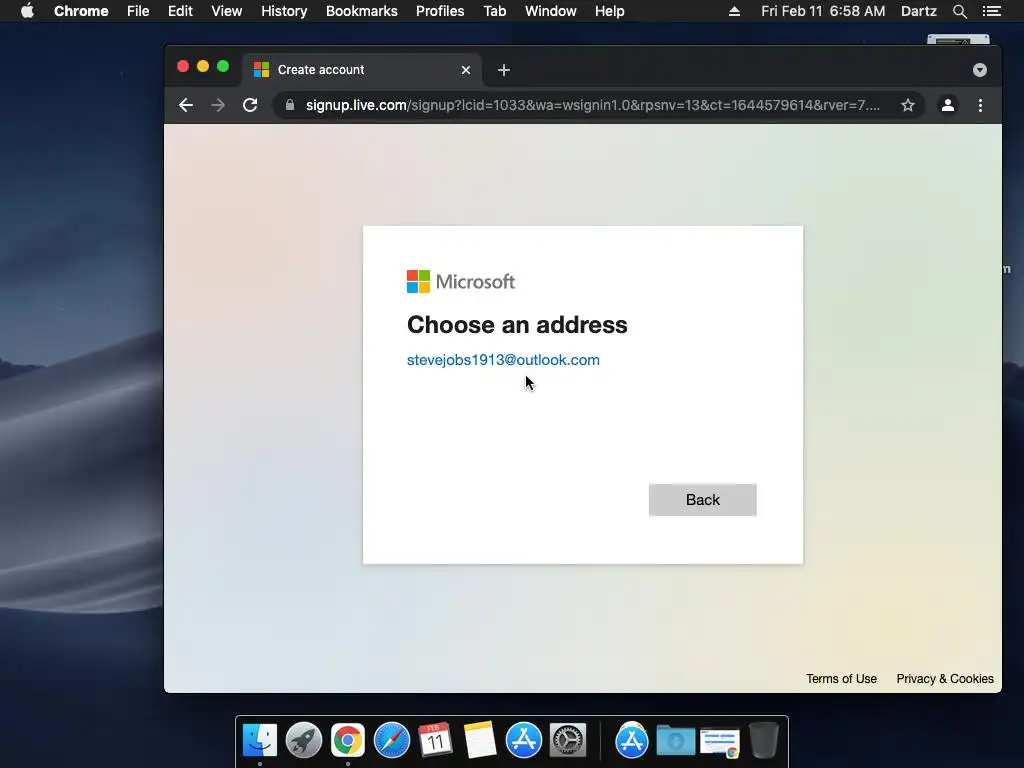Viewport: 1024px width, 768px height.
Task: Open the File menu
Action: (138, 11)
